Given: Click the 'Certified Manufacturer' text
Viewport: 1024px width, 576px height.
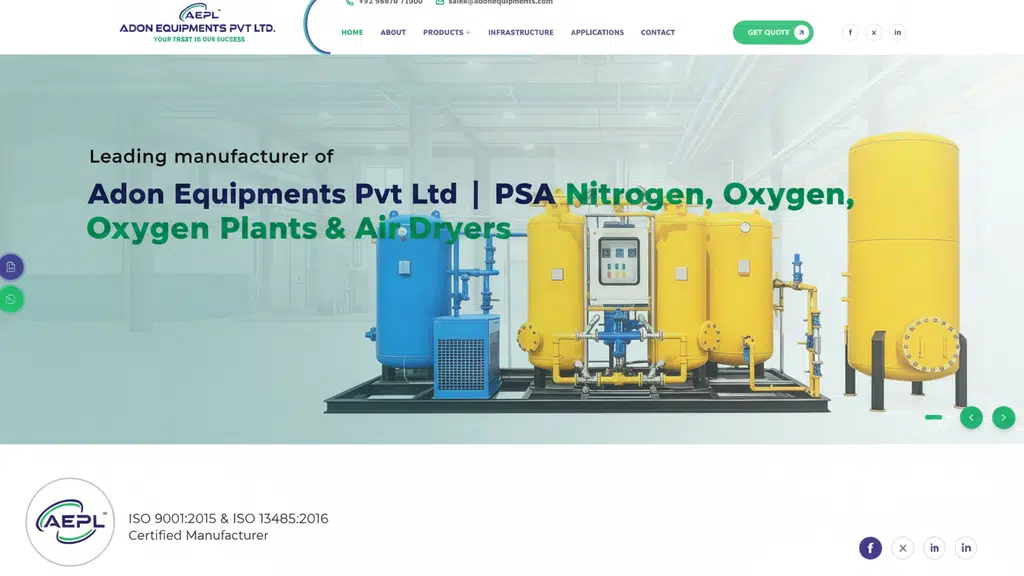Looking at the screenshot, I should 198,536.
